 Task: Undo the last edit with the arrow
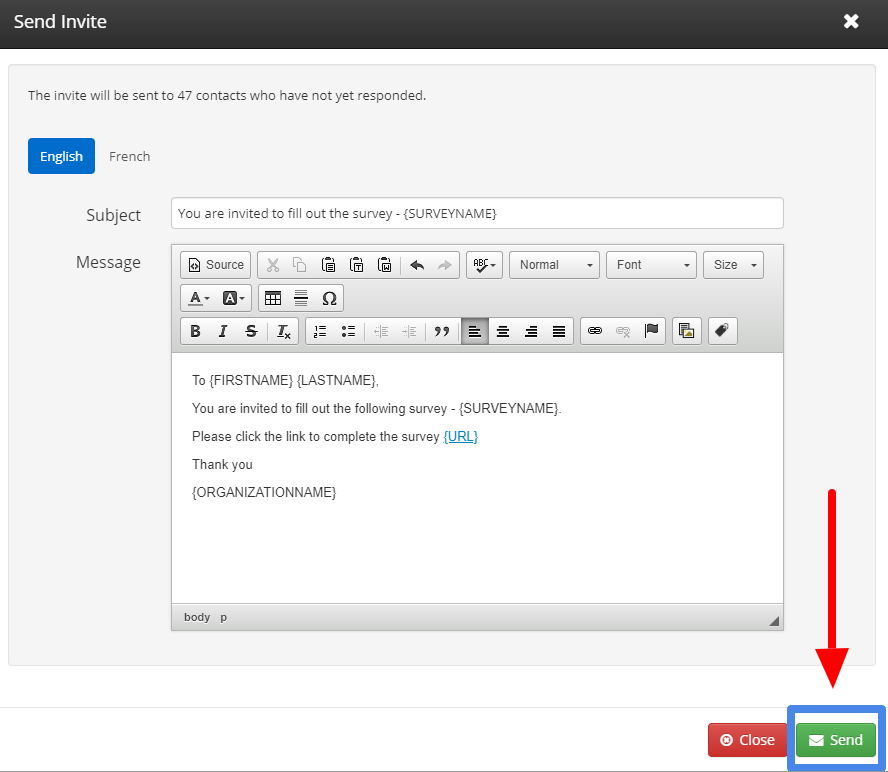[417, 265]
